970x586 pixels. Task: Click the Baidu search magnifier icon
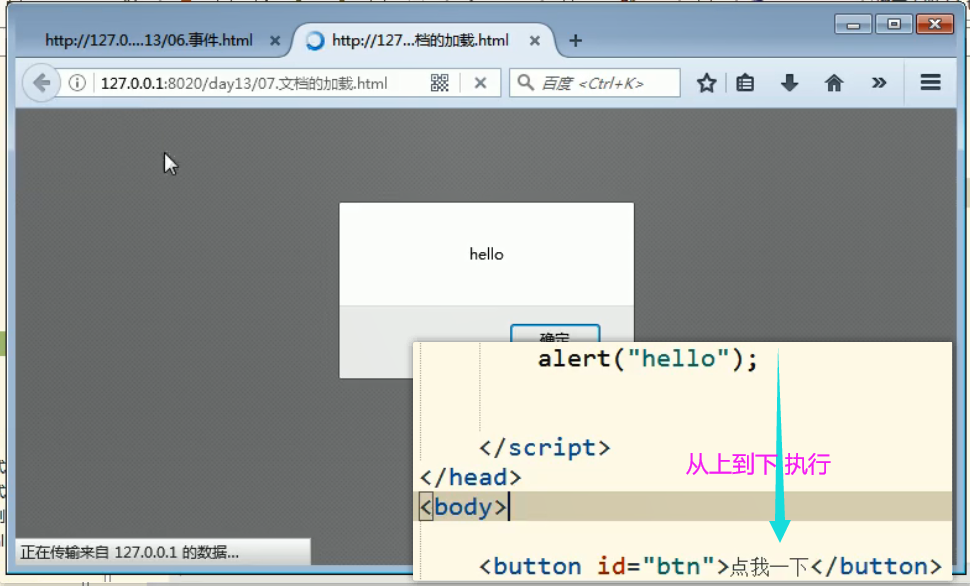pyautogui.click(x=525, y=82)
